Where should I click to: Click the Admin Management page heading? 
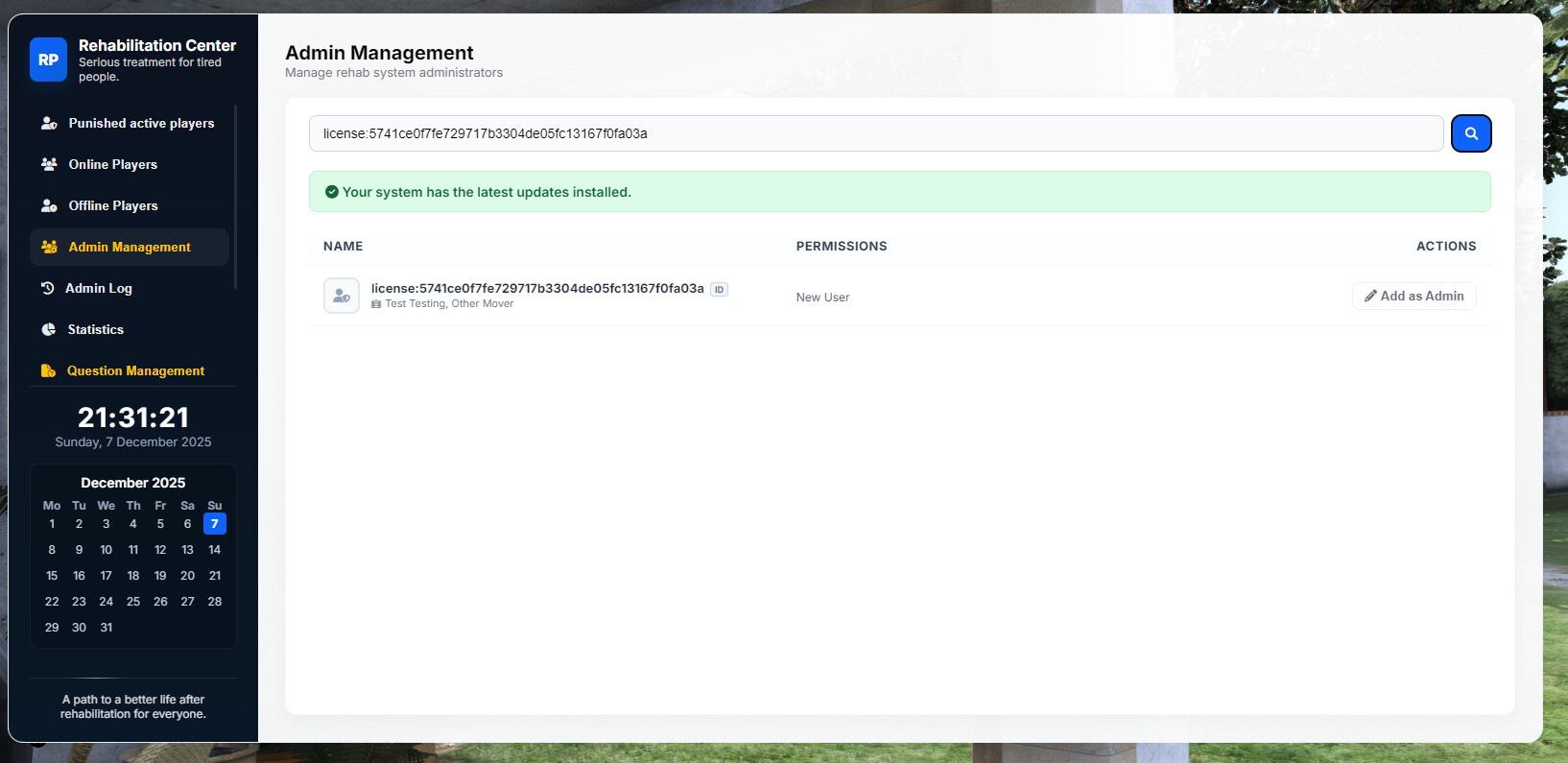pyautogui.click(x=379, y=53)
